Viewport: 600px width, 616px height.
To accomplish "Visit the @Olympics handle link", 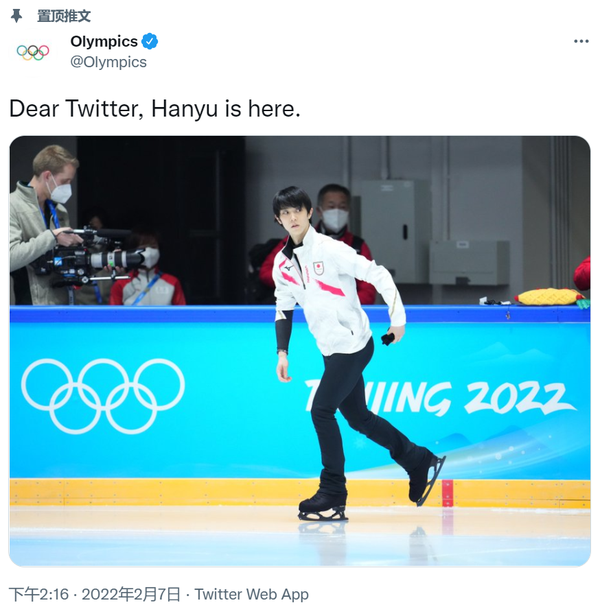I will (108, 62).
